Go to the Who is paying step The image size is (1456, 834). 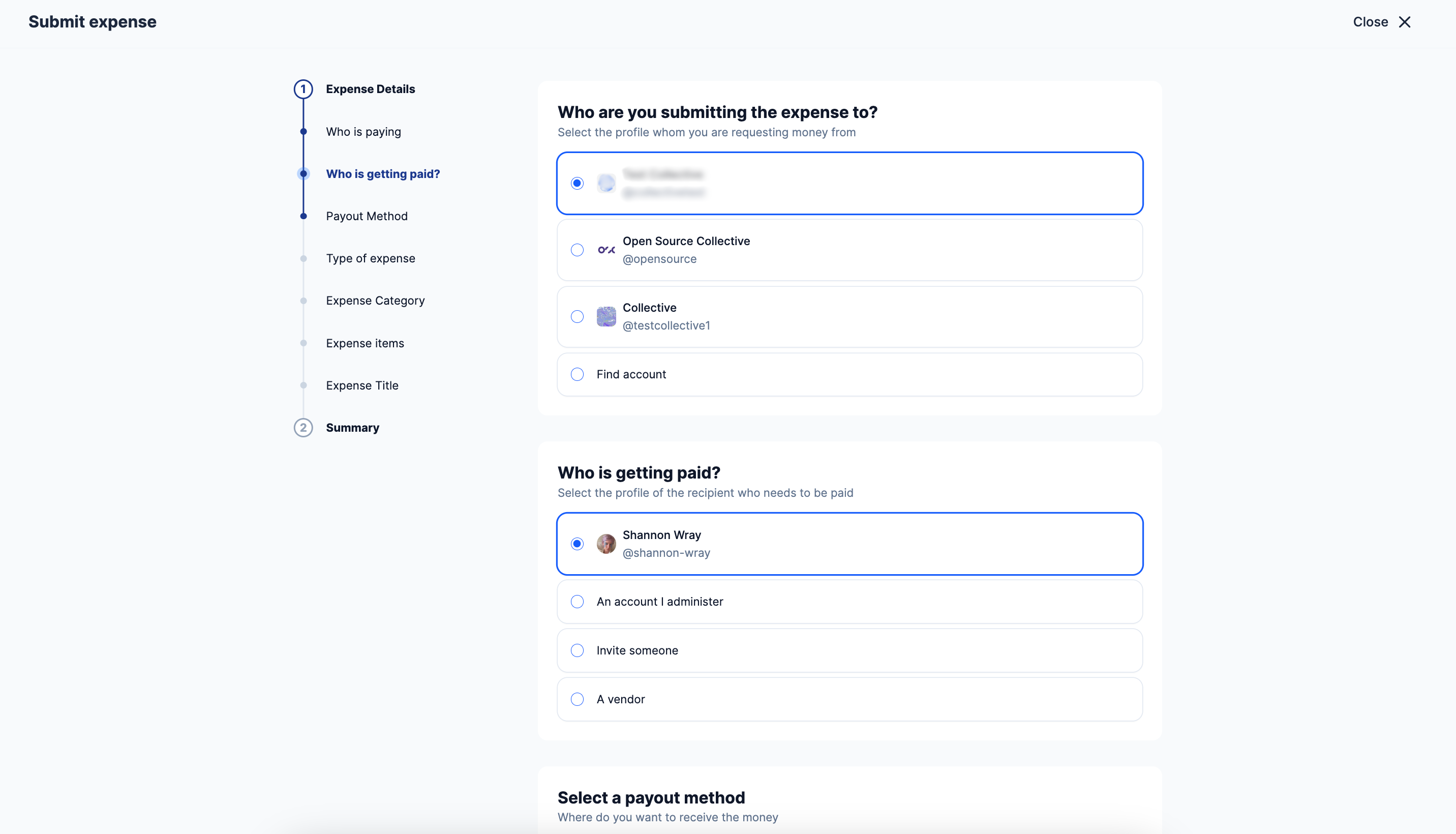[x=363, y=132]
